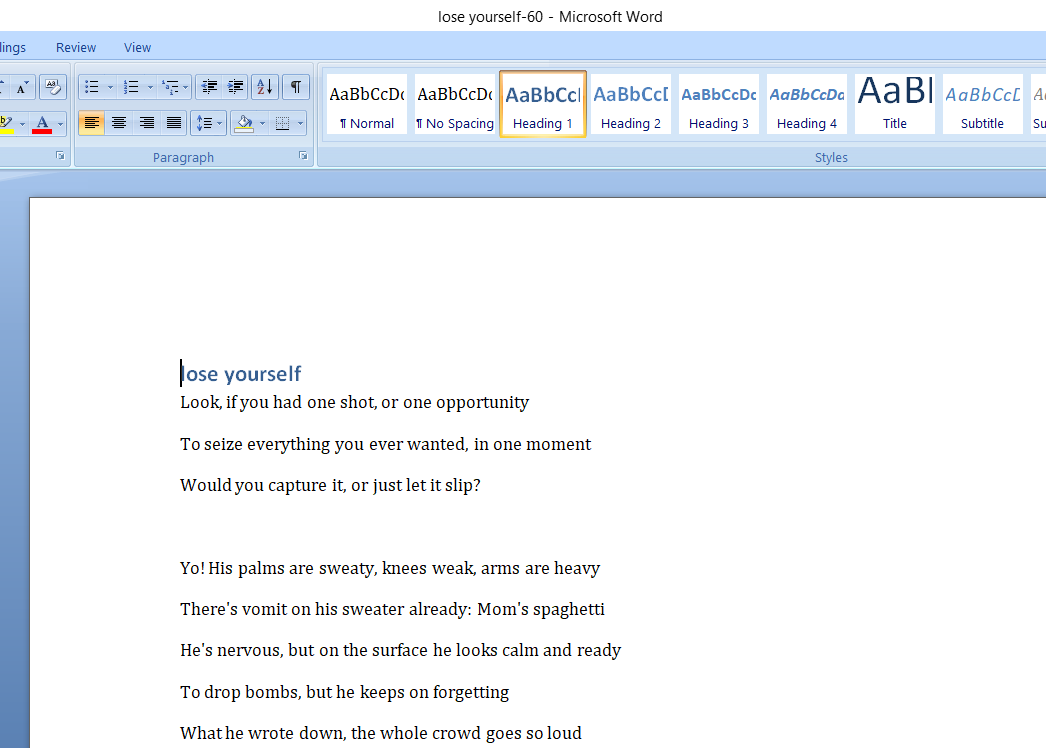Click the line spacing icon
This screenshot has width=1046, height=748.
point(204,123)
